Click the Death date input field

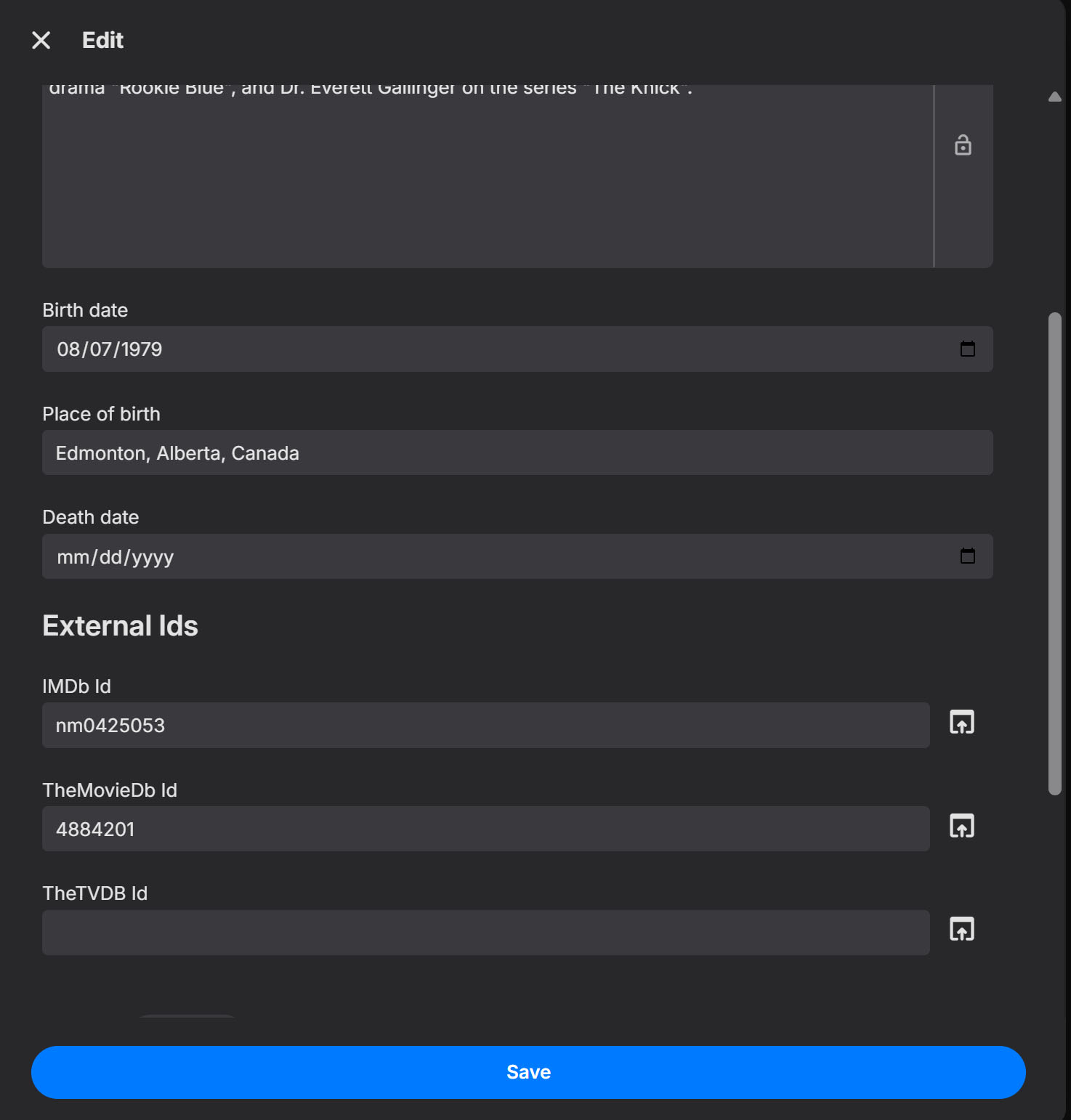pos(436,556)
